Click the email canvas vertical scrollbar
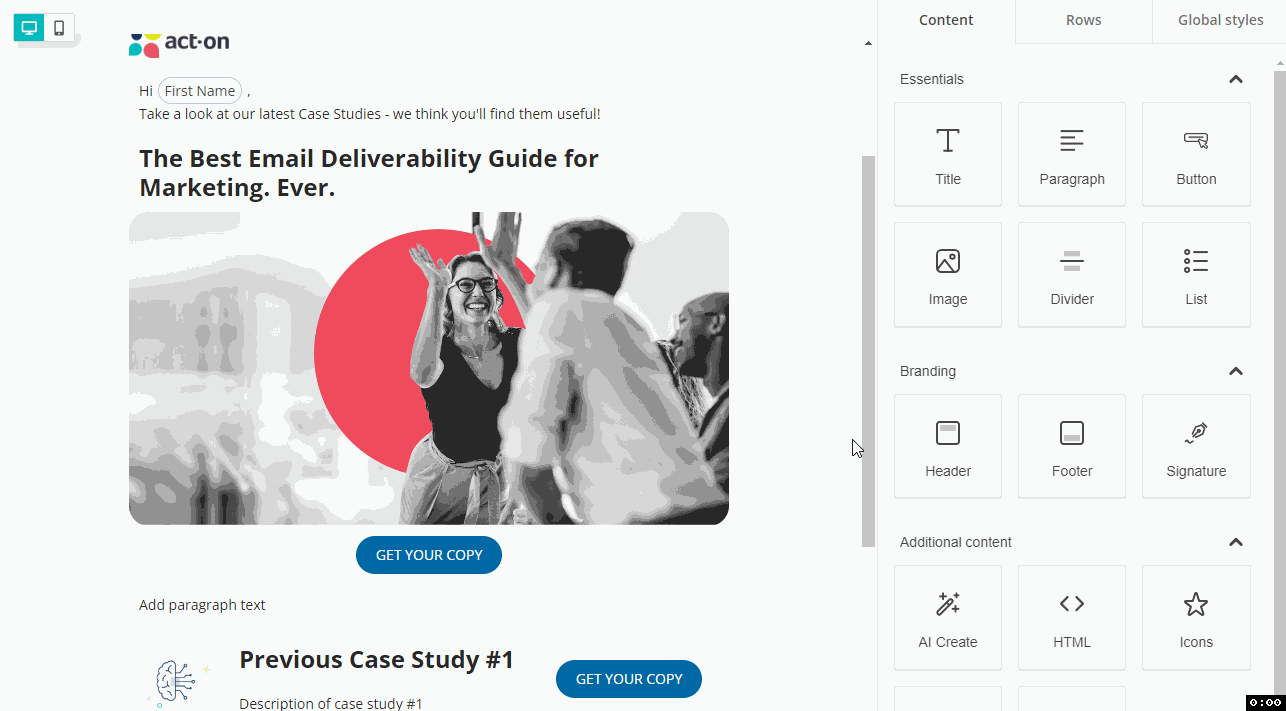 (x=868, y=351)
